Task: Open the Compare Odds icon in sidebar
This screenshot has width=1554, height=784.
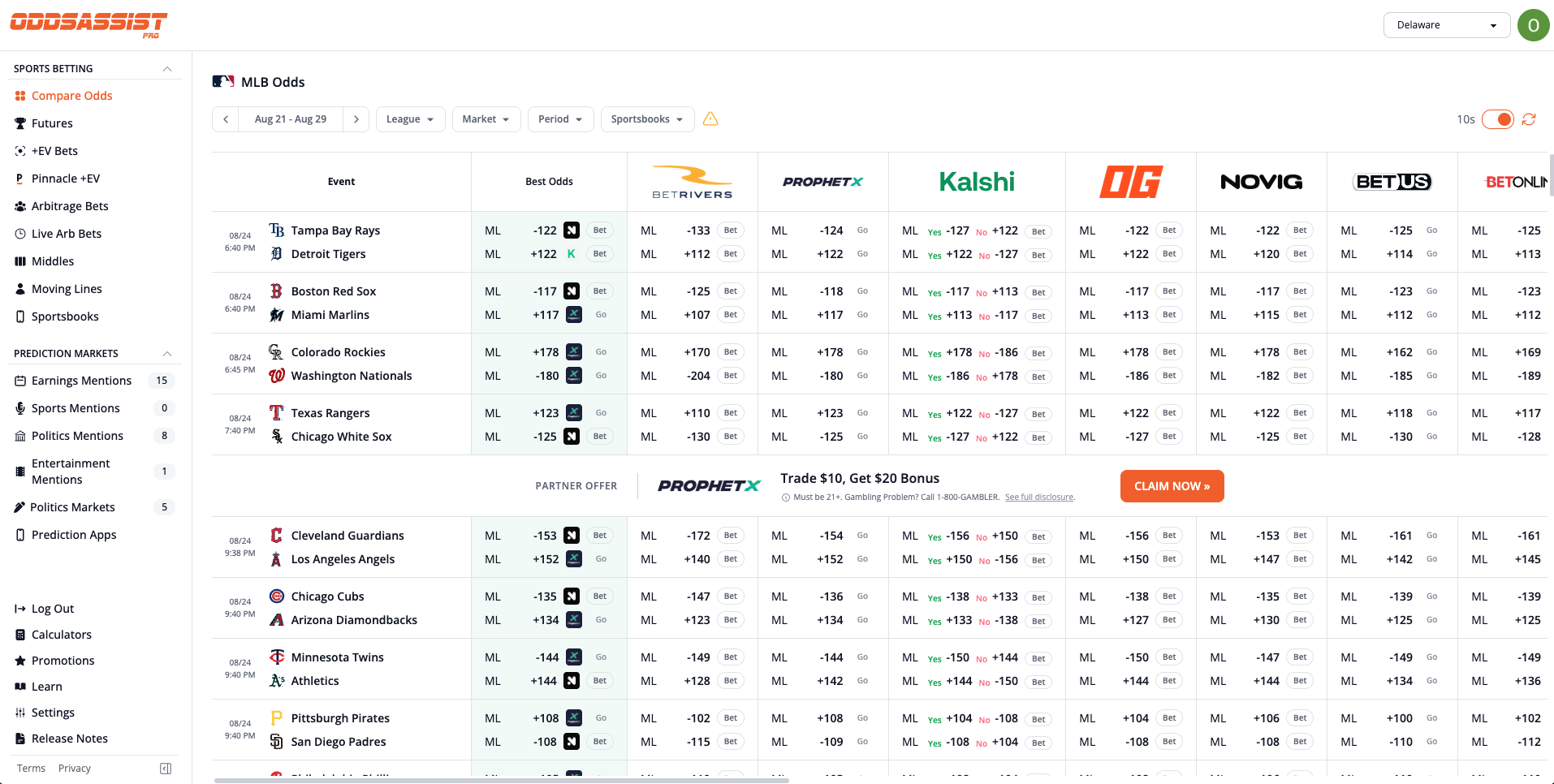Action: 20,96
